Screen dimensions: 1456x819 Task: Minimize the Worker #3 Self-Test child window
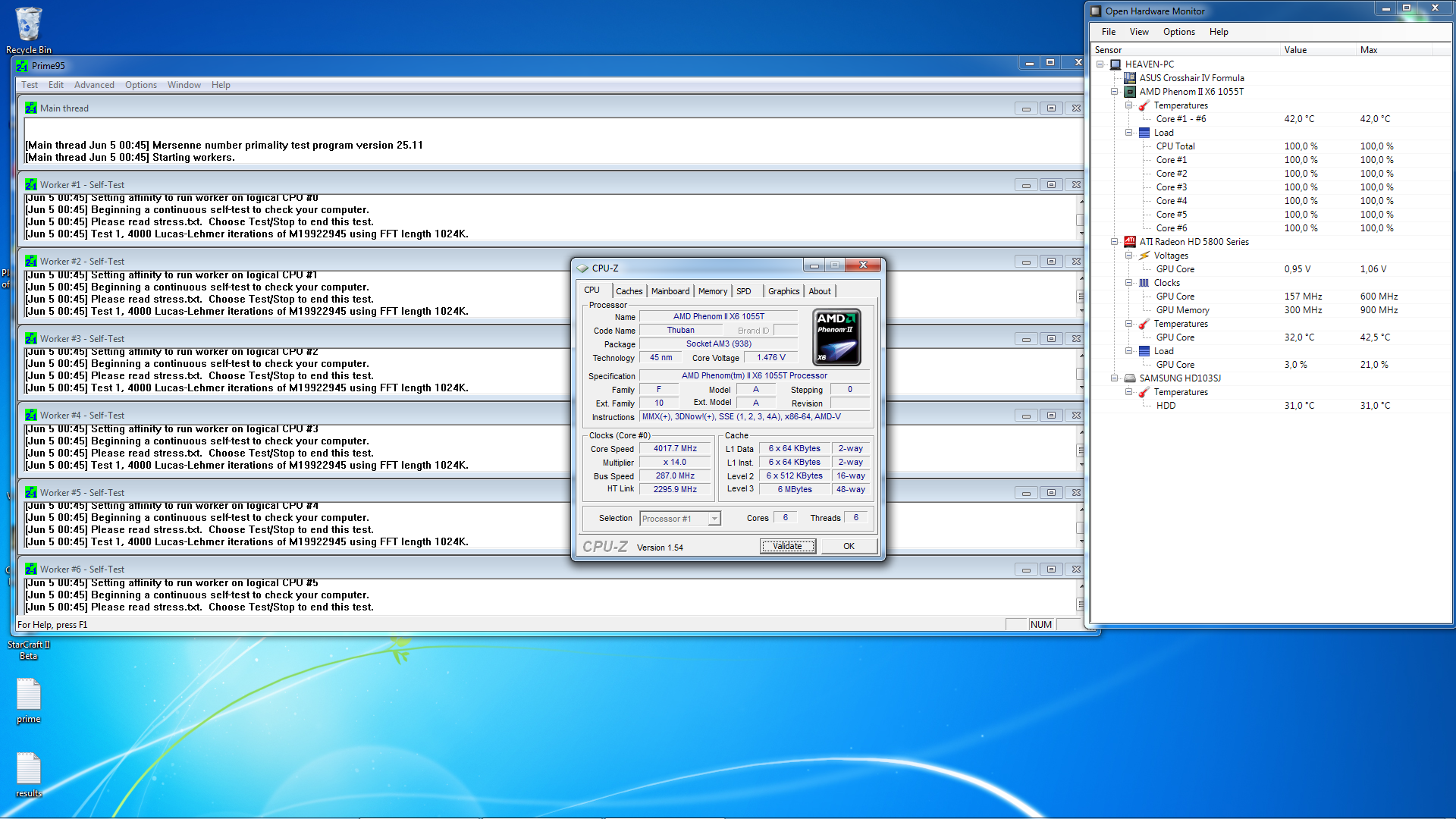point(1026,339)
